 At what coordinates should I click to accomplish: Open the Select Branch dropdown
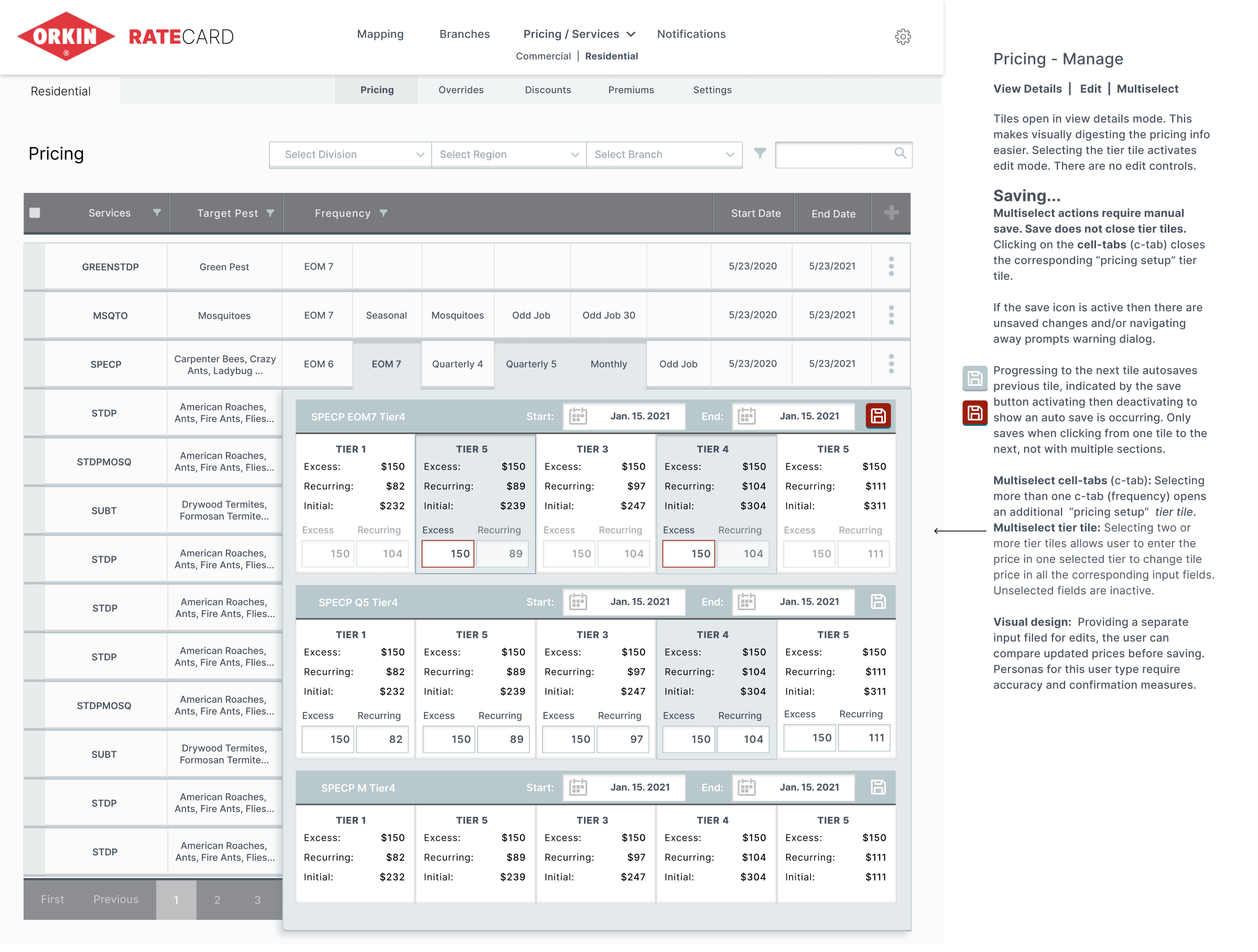[664, 155]
